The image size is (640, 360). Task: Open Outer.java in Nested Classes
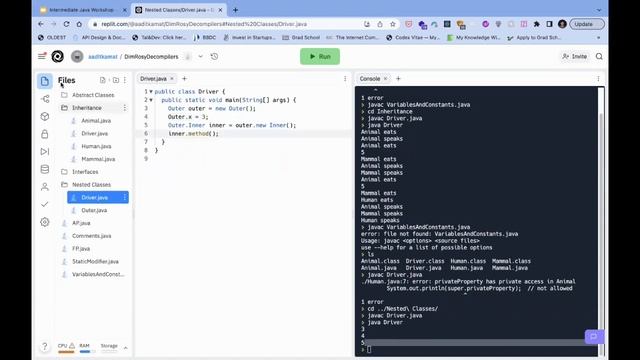point(94,211)
